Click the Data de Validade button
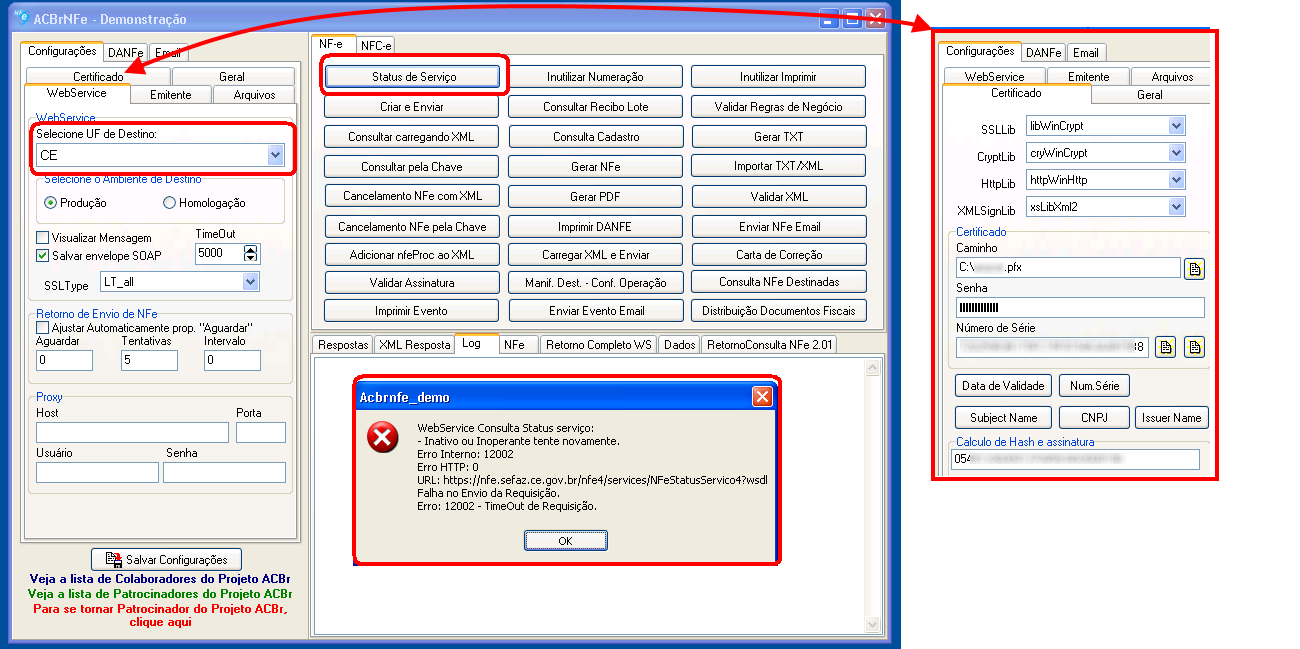The width and height of the screenshot is (1300, 649). pos(1002,385)
